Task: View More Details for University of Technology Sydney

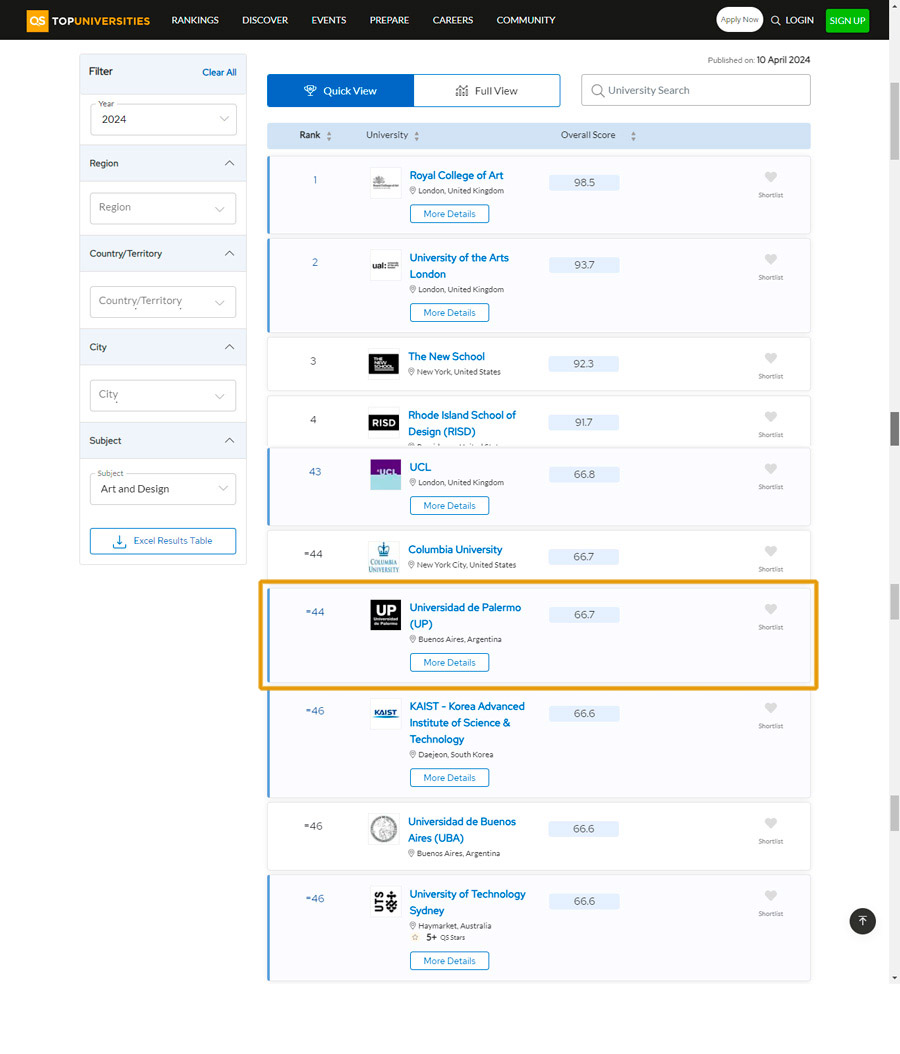Action: pos(450,961)
